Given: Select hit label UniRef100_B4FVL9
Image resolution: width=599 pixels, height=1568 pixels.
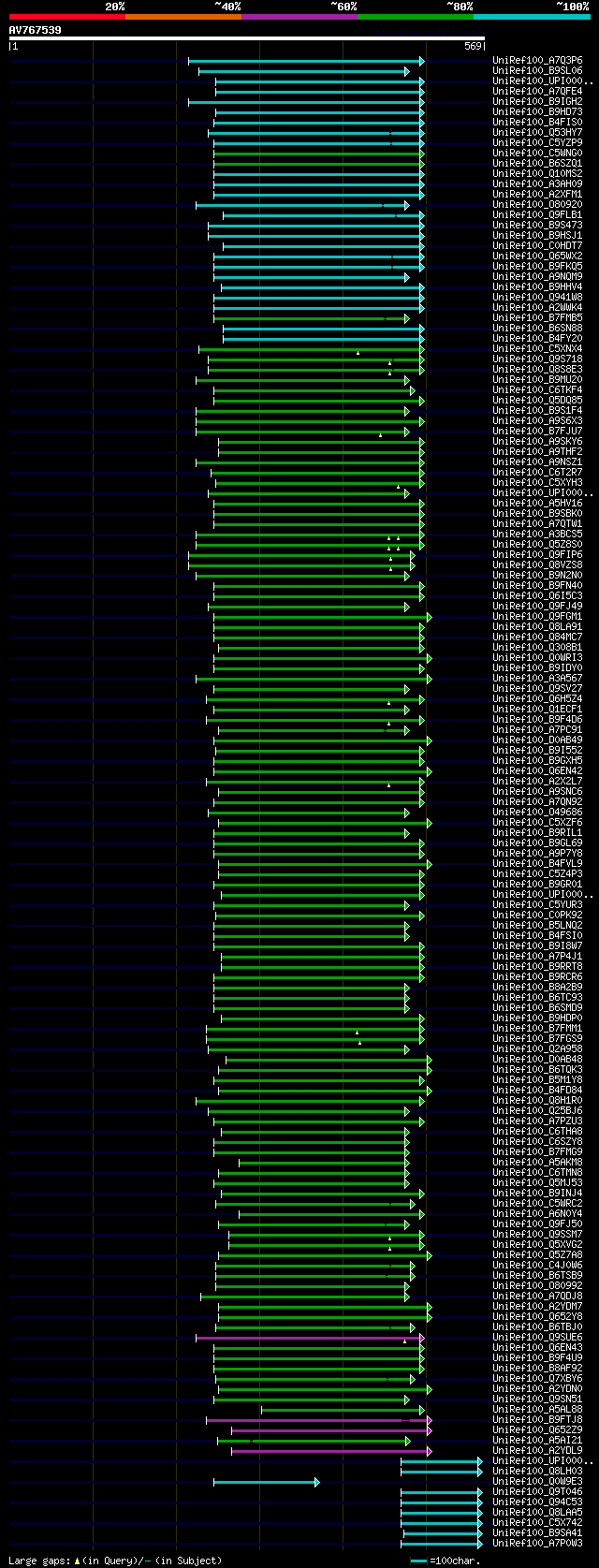Looking at the screenshot, I should click(537, 864).
